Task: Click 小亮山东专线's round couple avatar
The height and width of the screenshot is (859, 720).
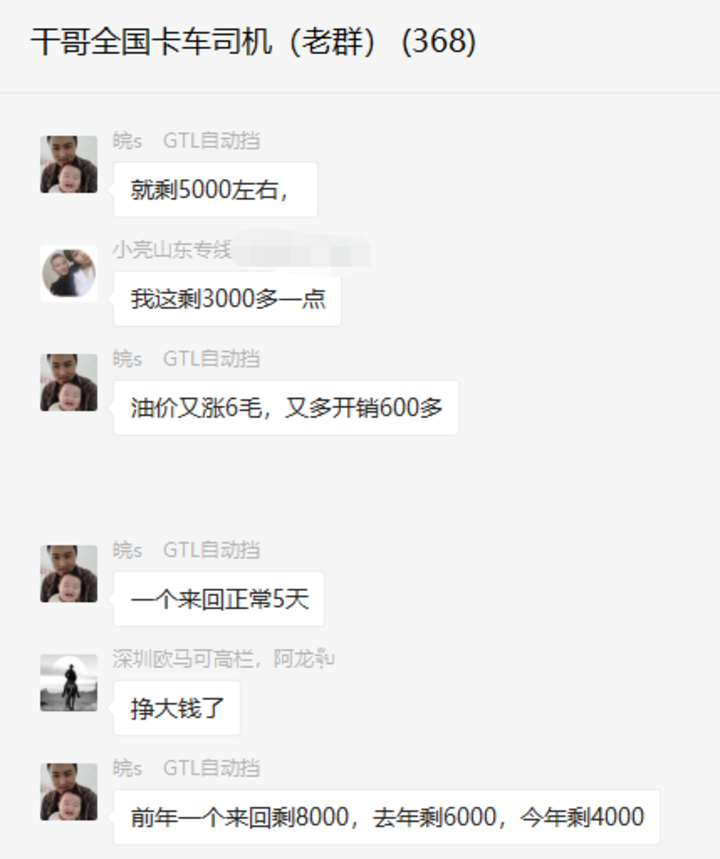Action: [x=69, y=273]
